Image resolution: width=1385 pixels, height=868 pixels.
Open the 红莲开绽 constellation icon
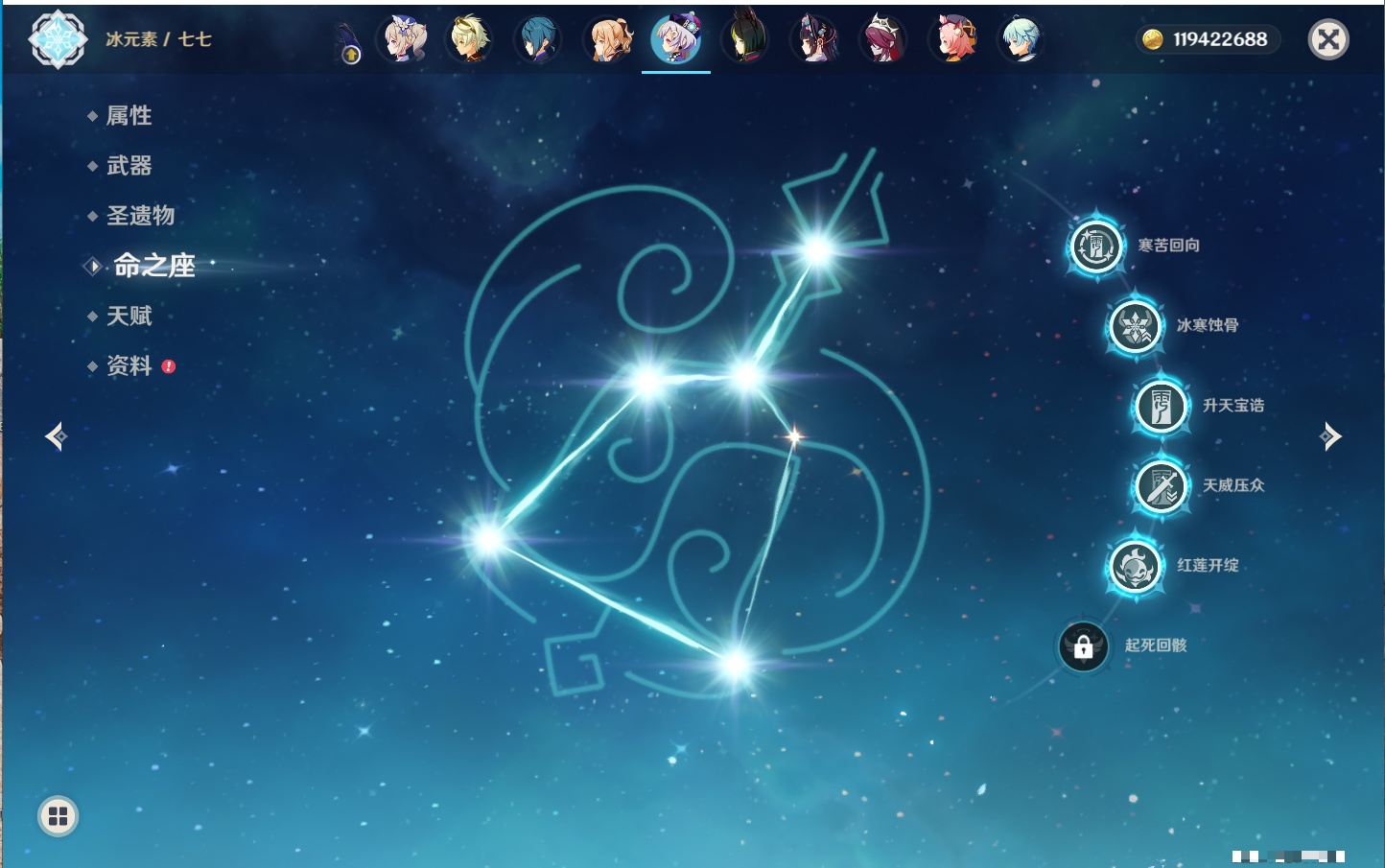point(1136,566)
